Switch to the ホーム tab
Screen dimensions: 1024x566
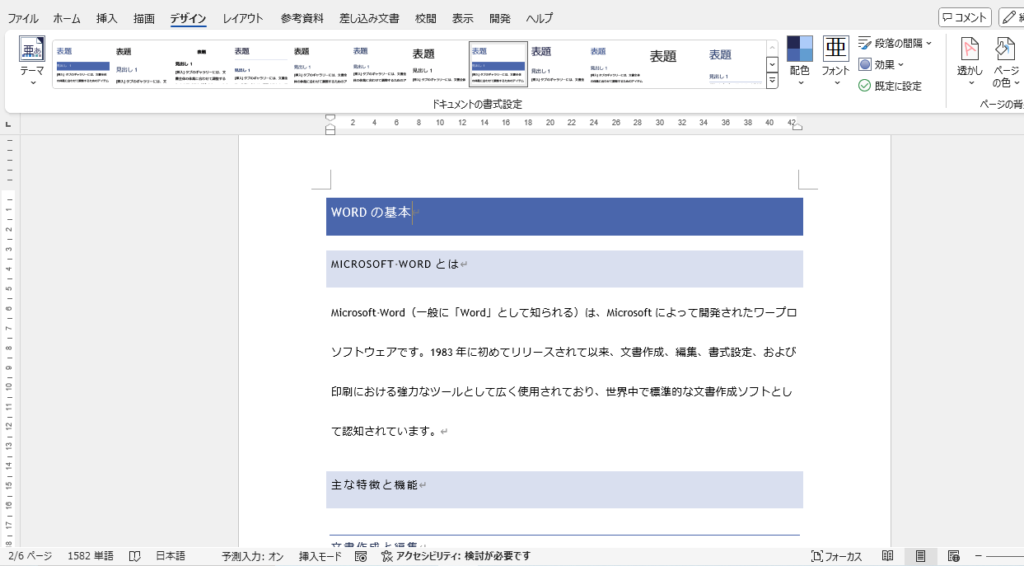[67, 18]
